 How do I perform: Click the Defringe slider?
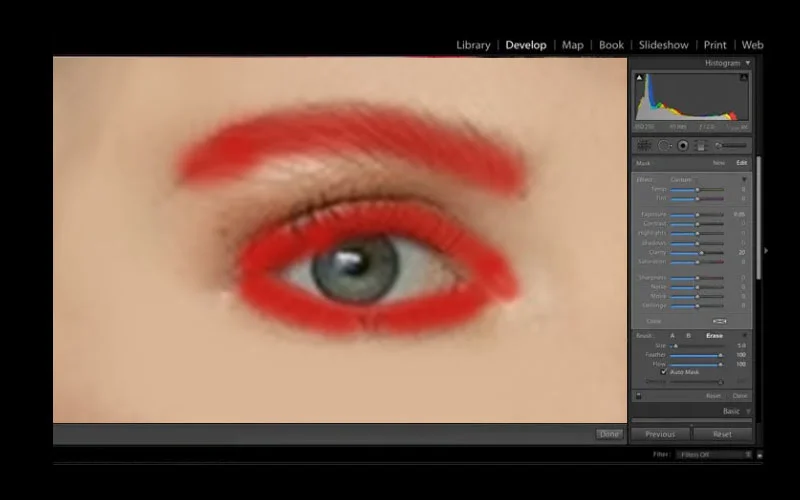697,306
